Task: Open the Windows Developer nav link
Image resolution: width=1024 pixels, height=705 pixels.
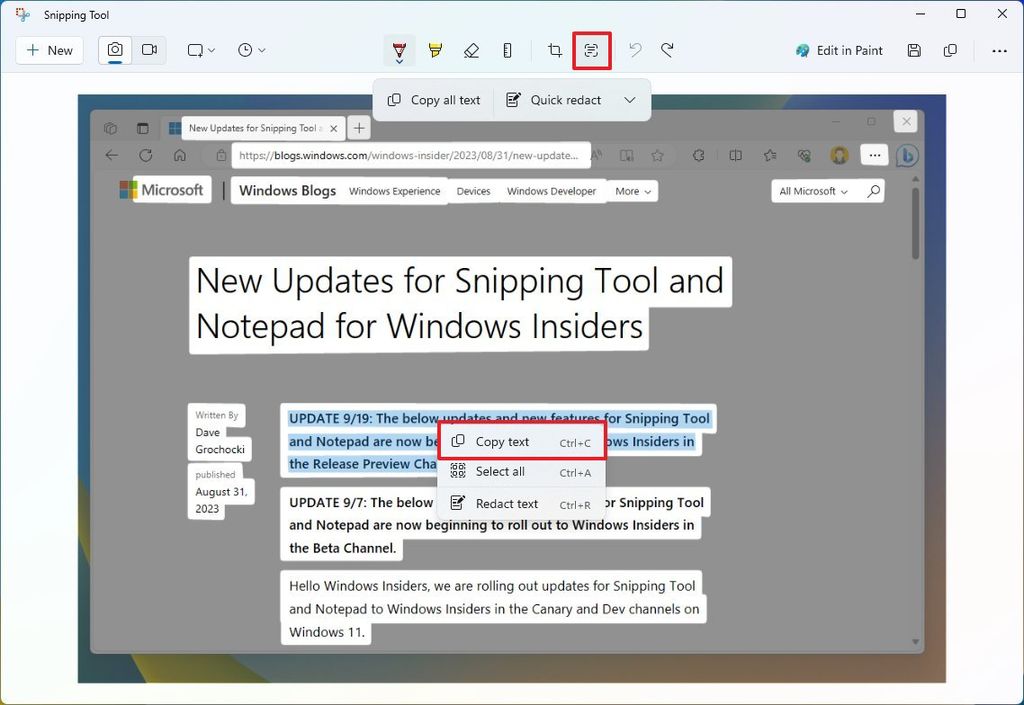Action: (x=552, y=191)
